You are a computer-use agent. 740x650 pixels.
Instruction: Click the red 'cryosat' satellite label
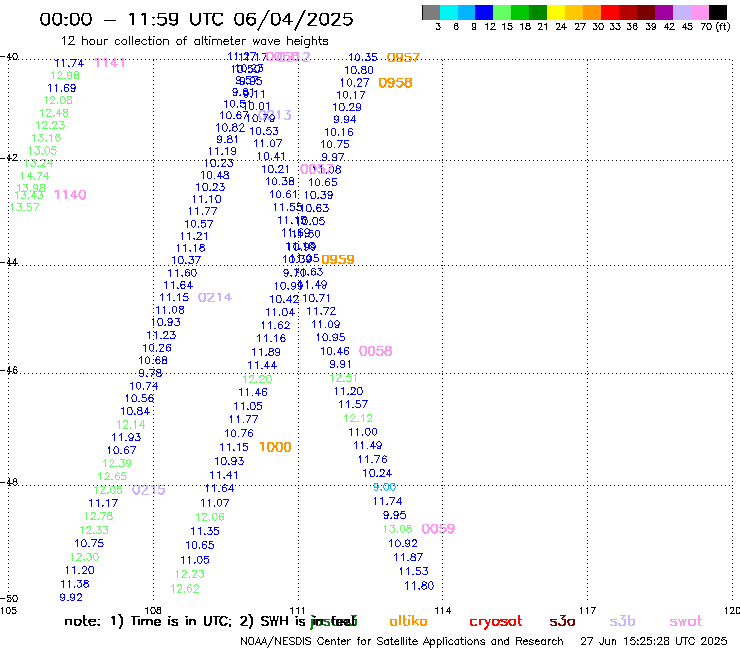(x=496, y=621)
